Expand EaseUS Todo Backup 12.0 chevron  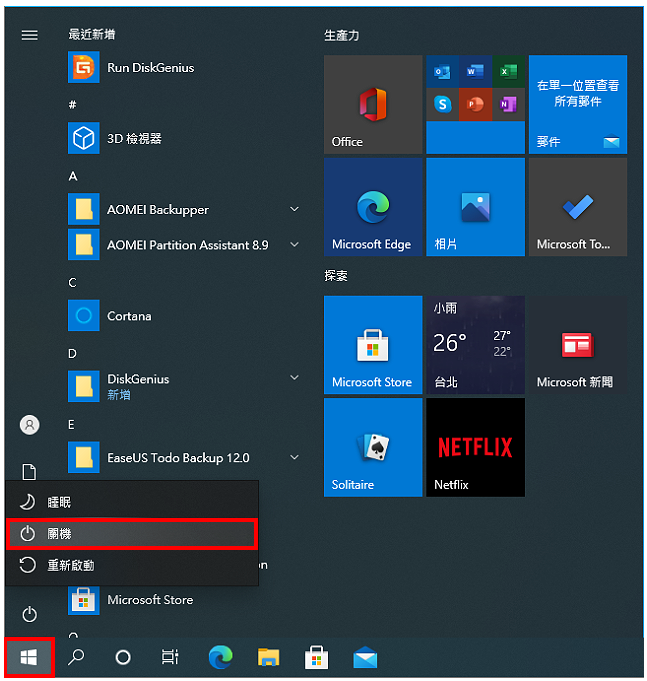294,457
